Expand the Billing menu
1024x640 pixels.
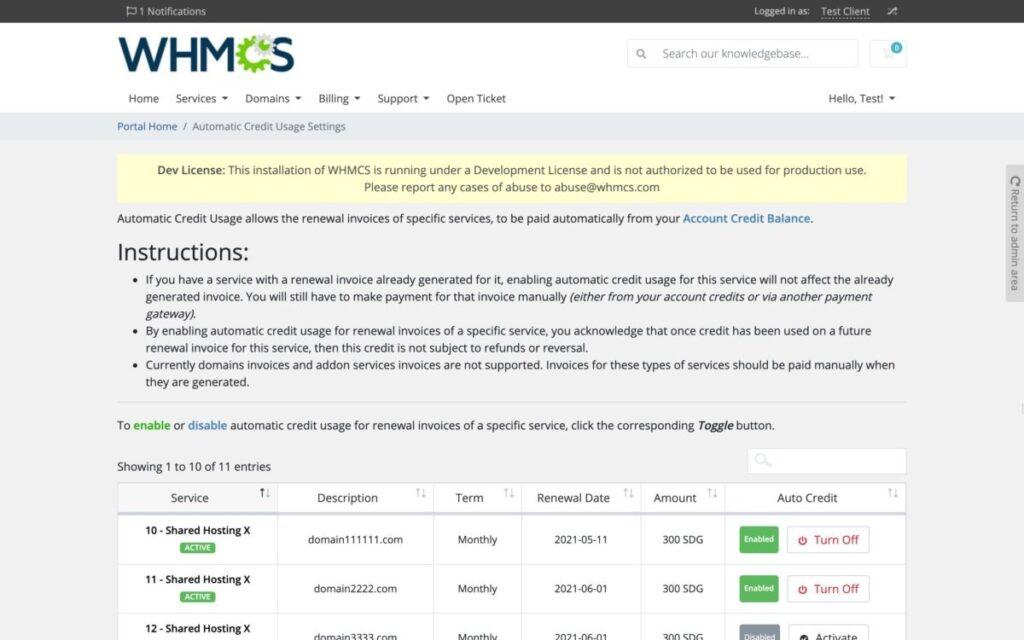339,99
